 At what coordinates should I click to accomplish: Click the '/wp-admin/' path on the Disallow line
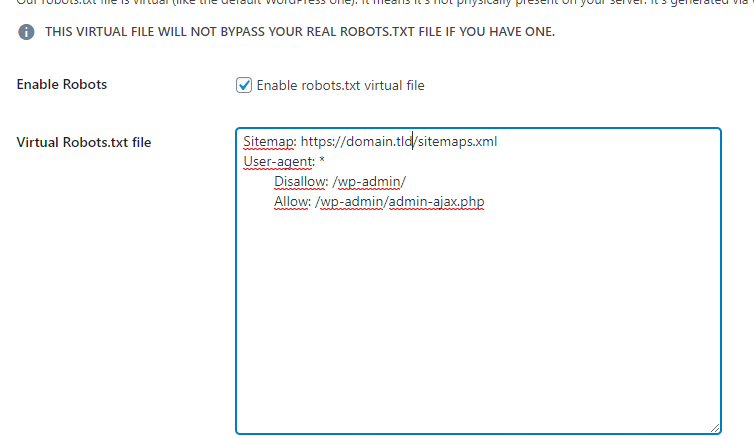click(x=369, y=182)
